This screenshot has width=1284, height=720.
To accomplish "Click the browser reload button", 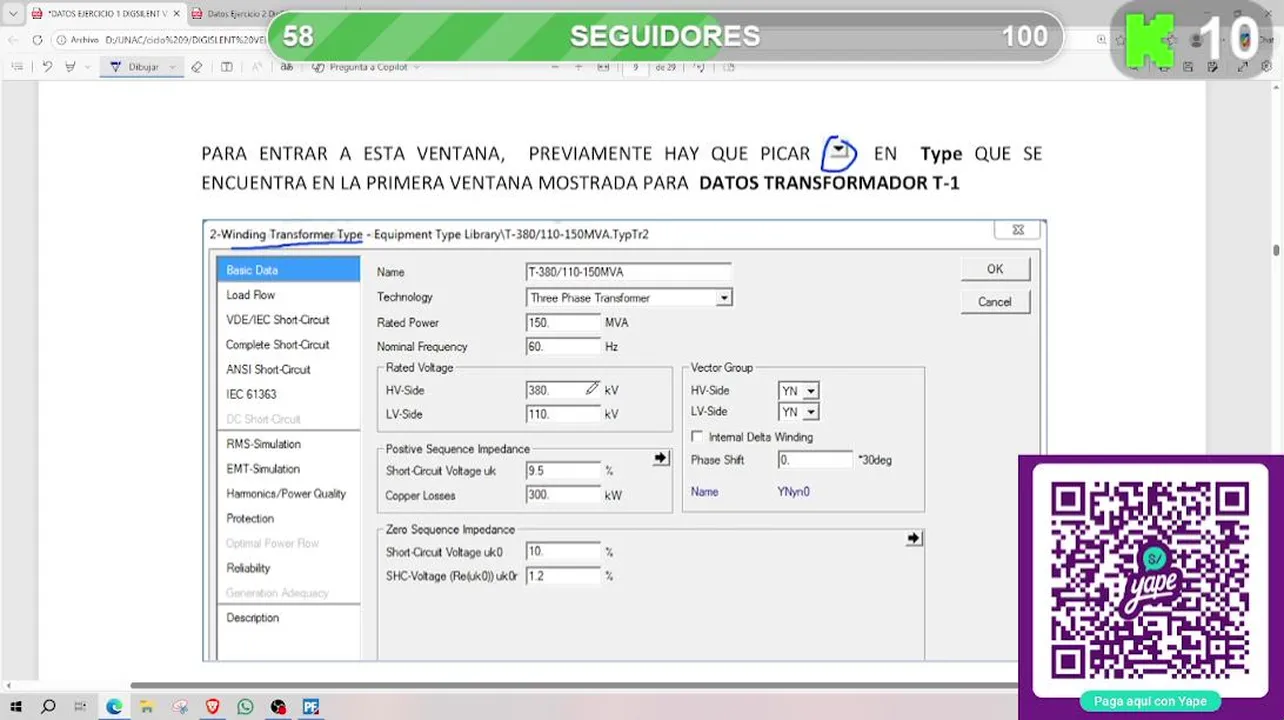I will click(x=37, y=40).
